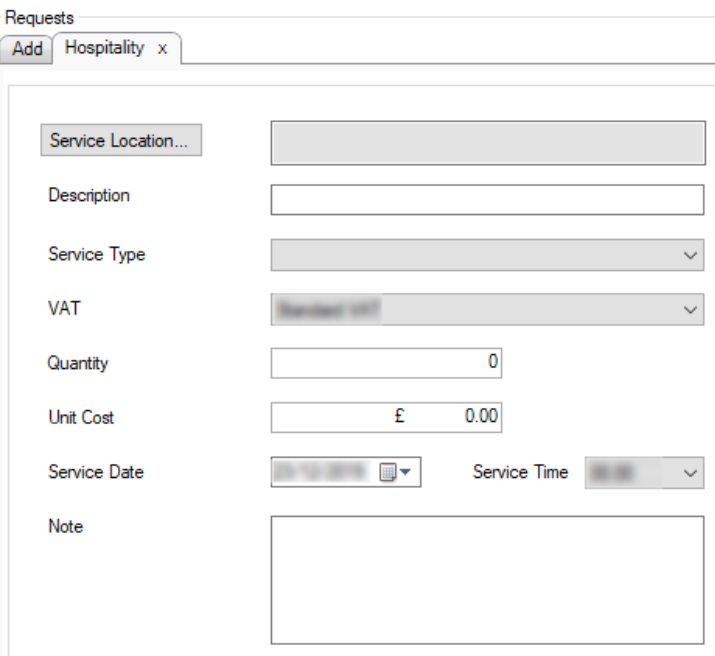
Task: Click the Service Location... button
Action: click(x=120, y=141)
